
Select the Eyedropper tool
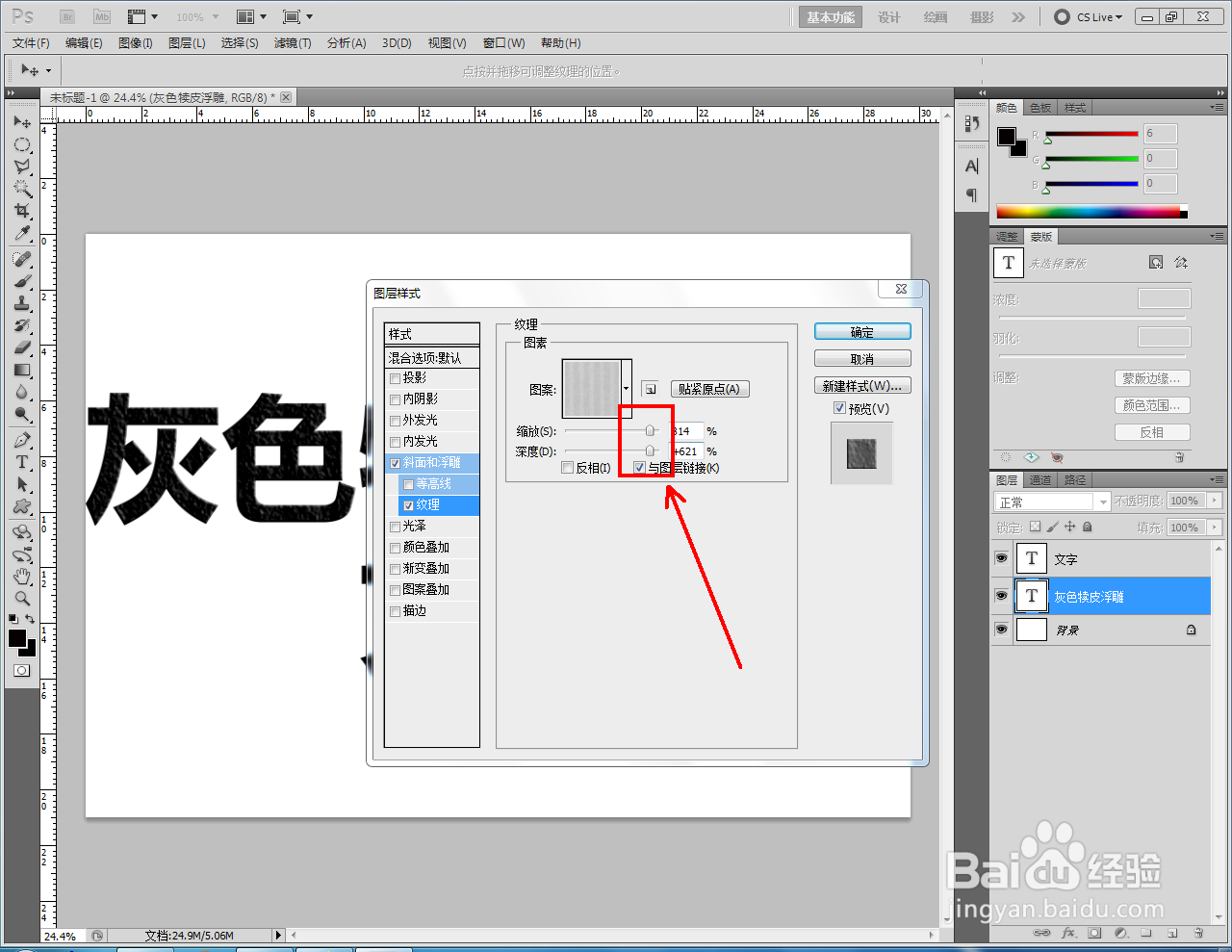22,233
